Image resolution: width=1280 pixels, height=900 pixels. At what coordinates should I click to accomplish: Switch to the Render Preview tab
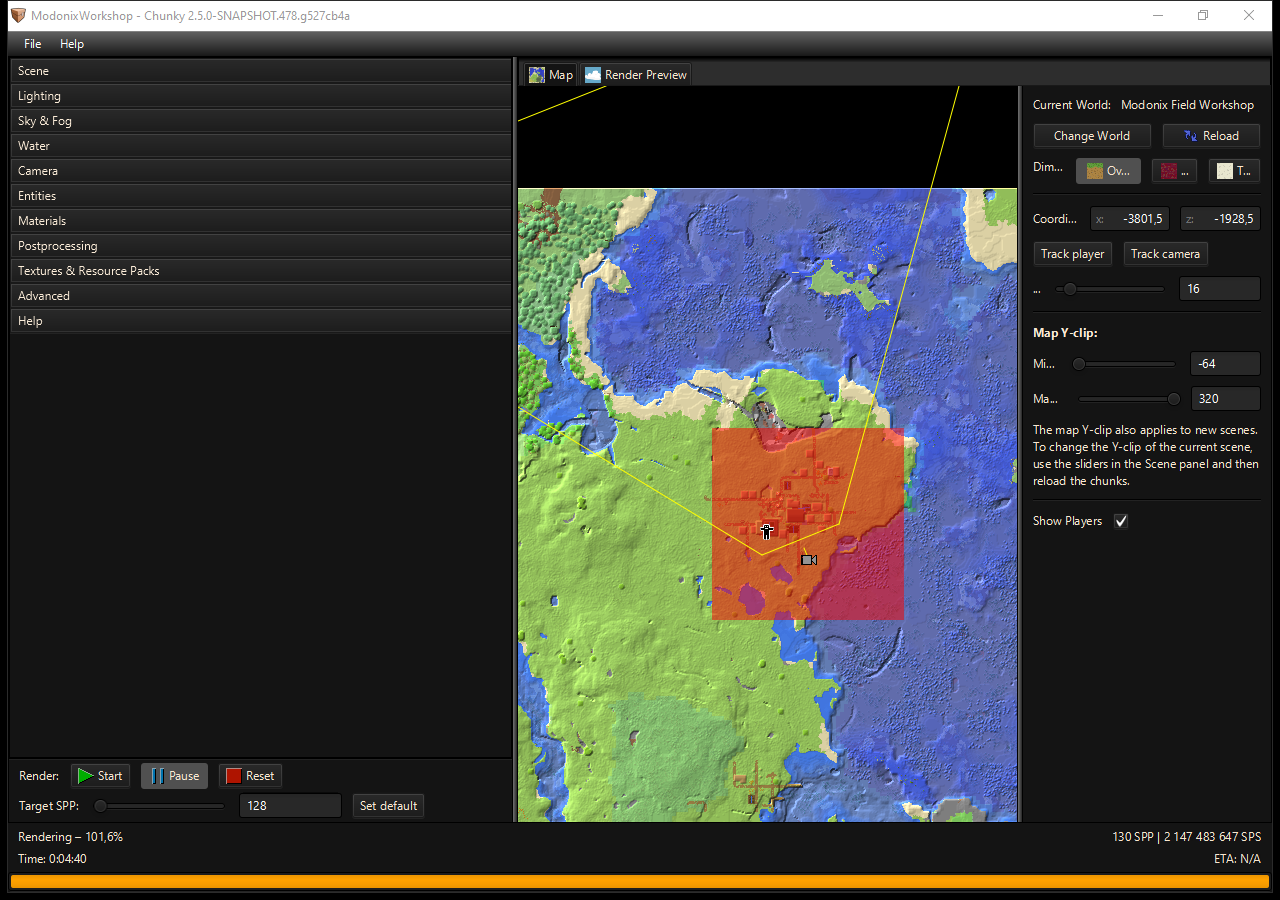click(x=636, y=75)
